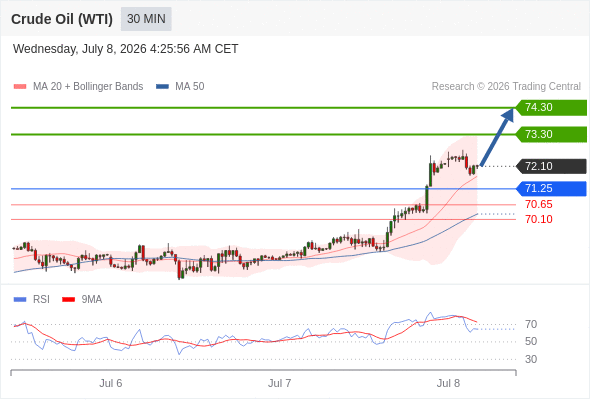Select the 74.30 green resistance price tag
Screen dimensions: 590x400
(551, 108)
